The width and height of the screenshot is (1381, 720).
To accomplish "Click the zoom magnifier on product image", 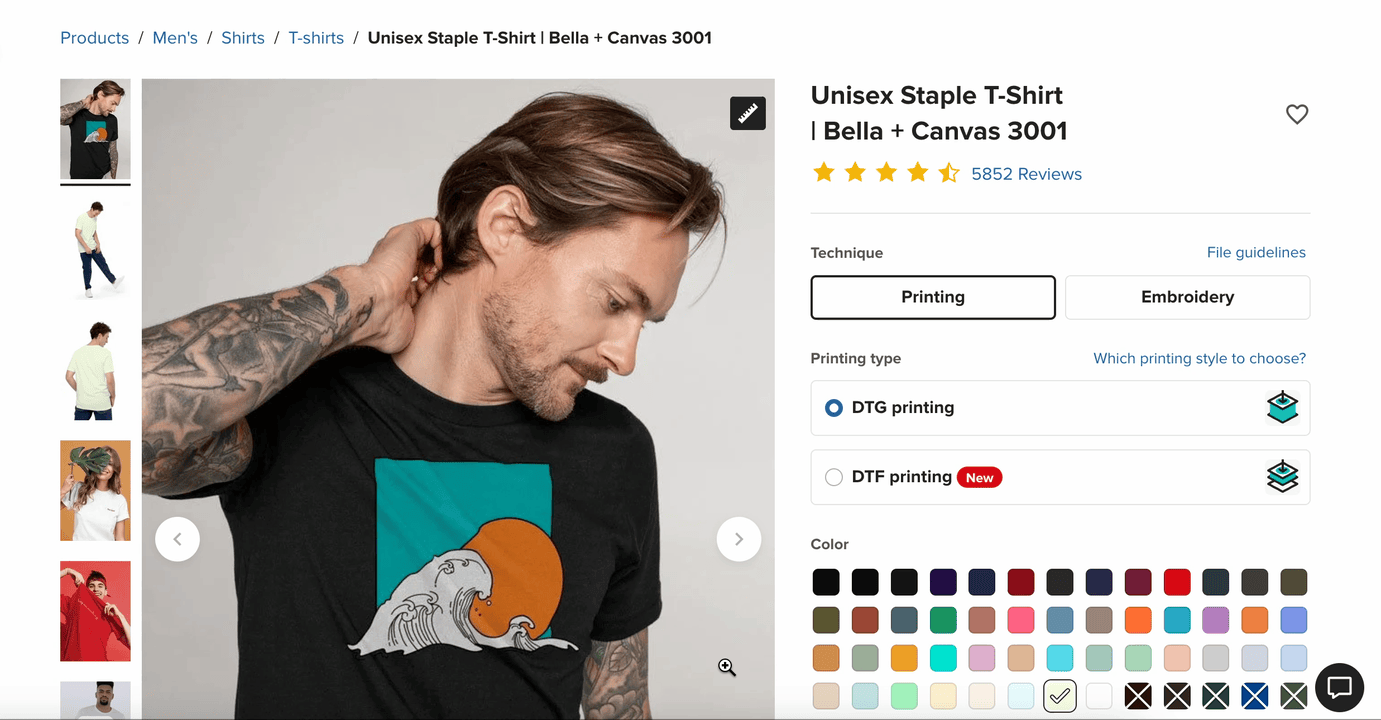I will (727, 668).
